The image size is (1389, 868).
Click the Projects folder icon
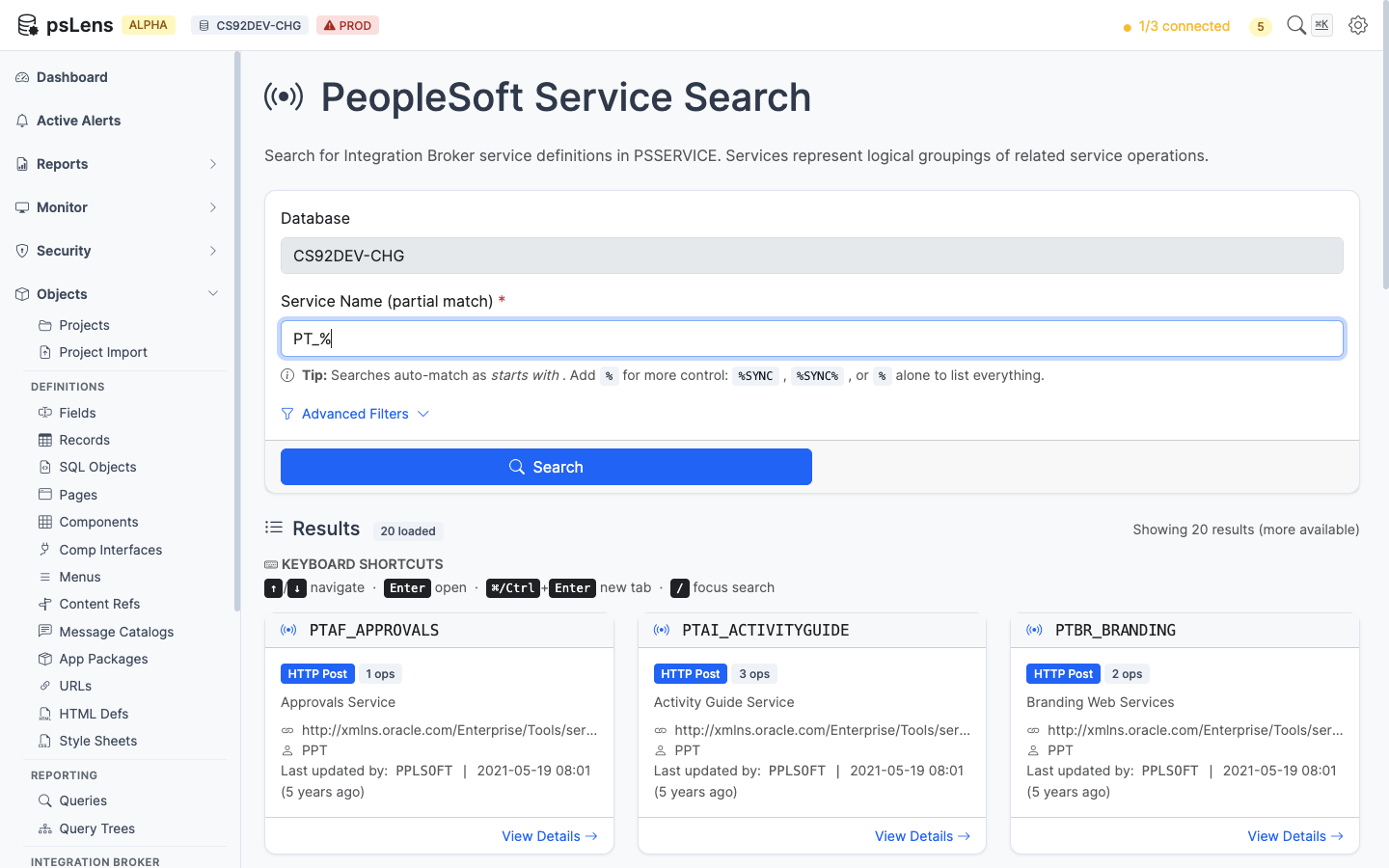pos(44,325)
